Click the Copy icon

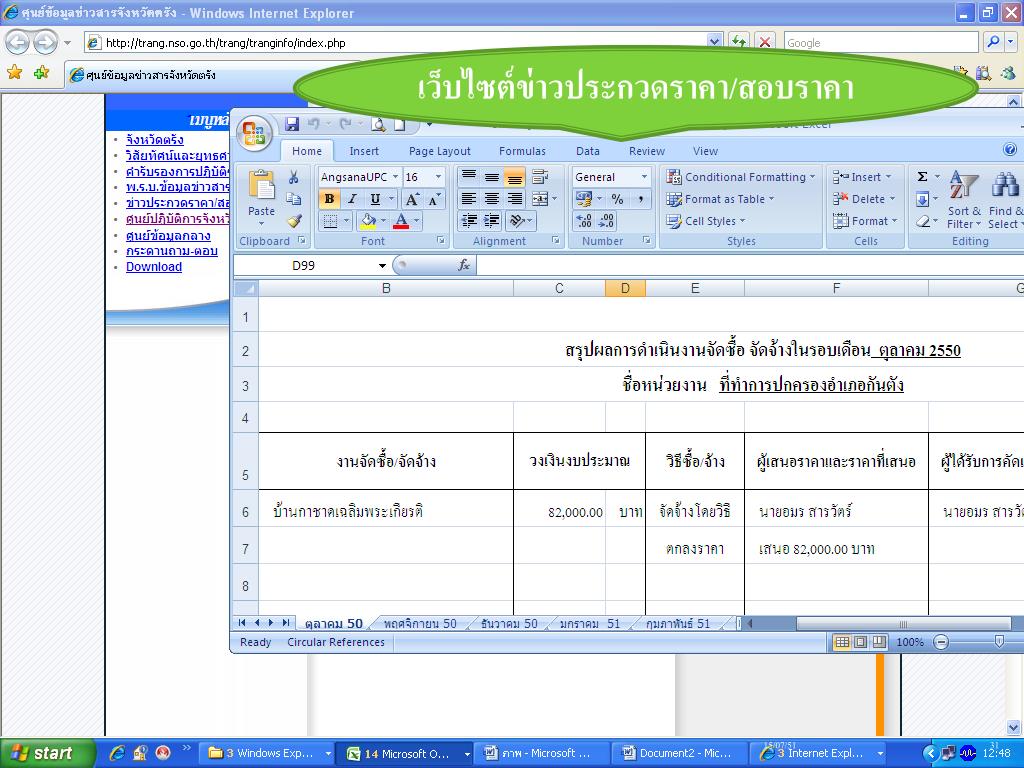[x=294, y=199]
